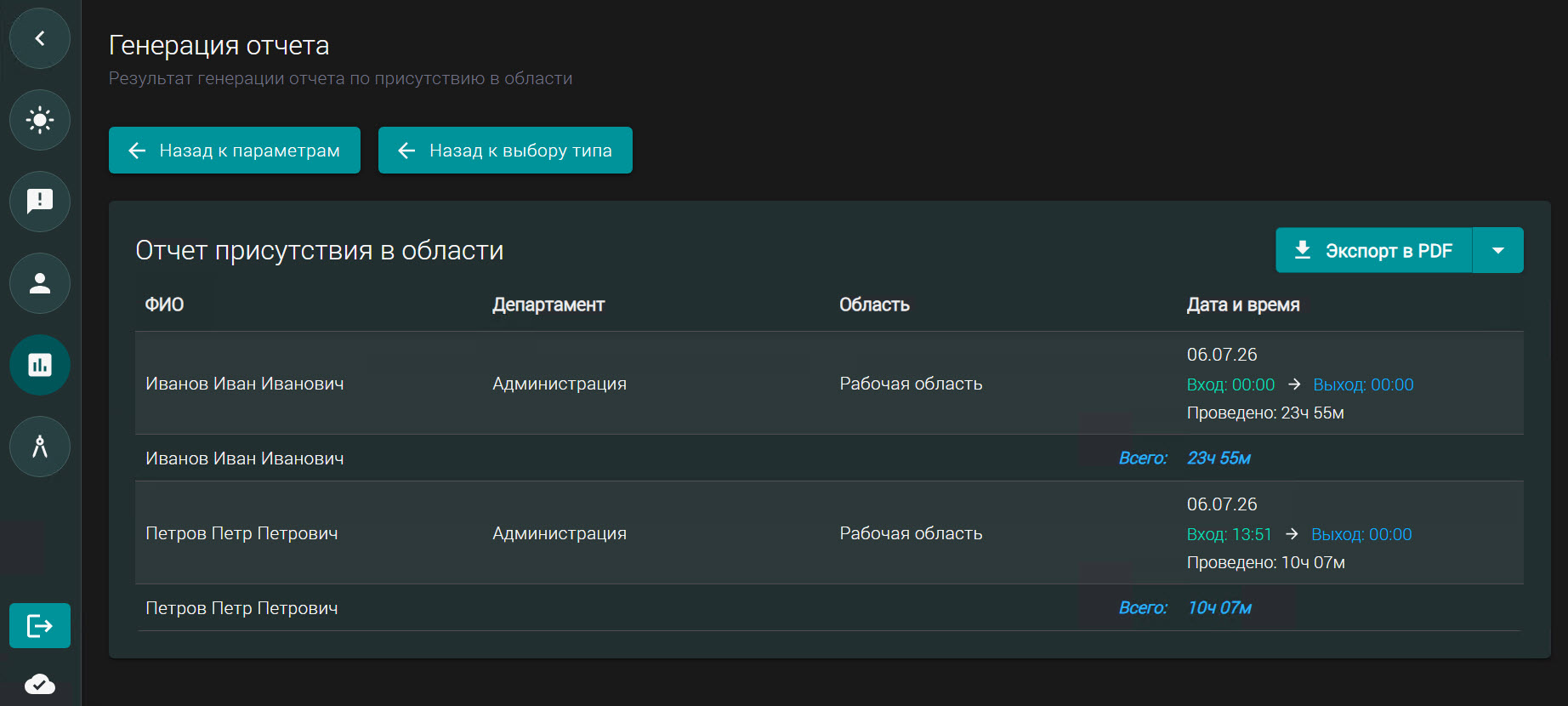Image resolution: width=1568 pixels, height=706 pixels.
Task: Click the logout icon button
Action: (40, 626)
